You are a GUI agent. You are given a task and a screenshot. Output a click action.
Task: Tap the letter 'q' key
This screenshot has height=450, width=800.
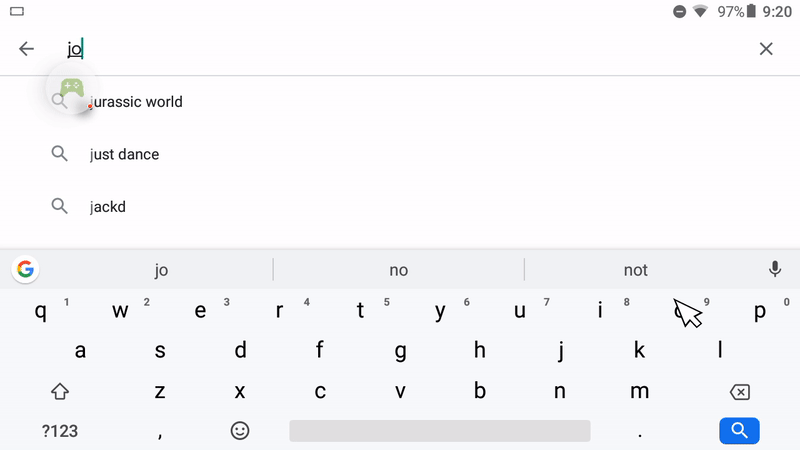coord(40,310)
